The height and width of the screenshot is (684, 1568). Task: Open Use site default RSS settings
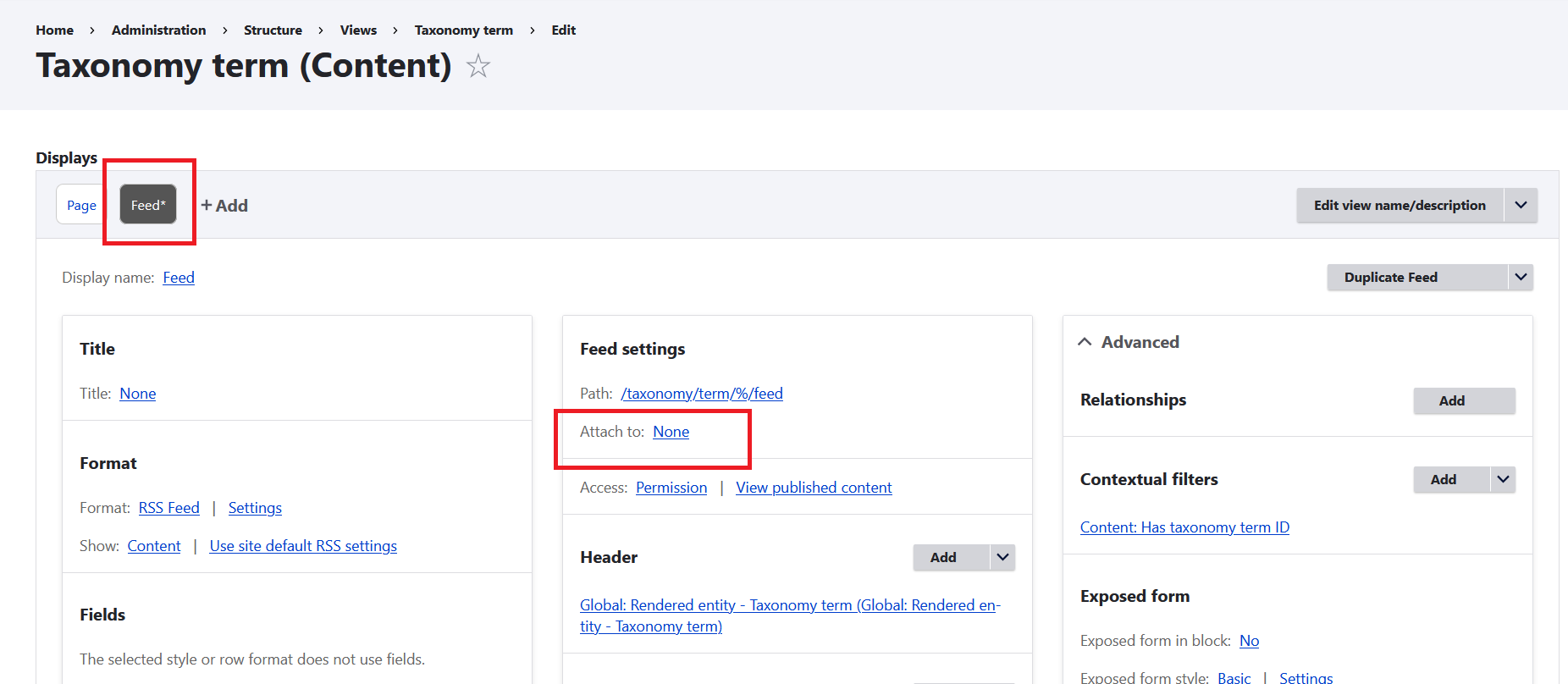303,546
